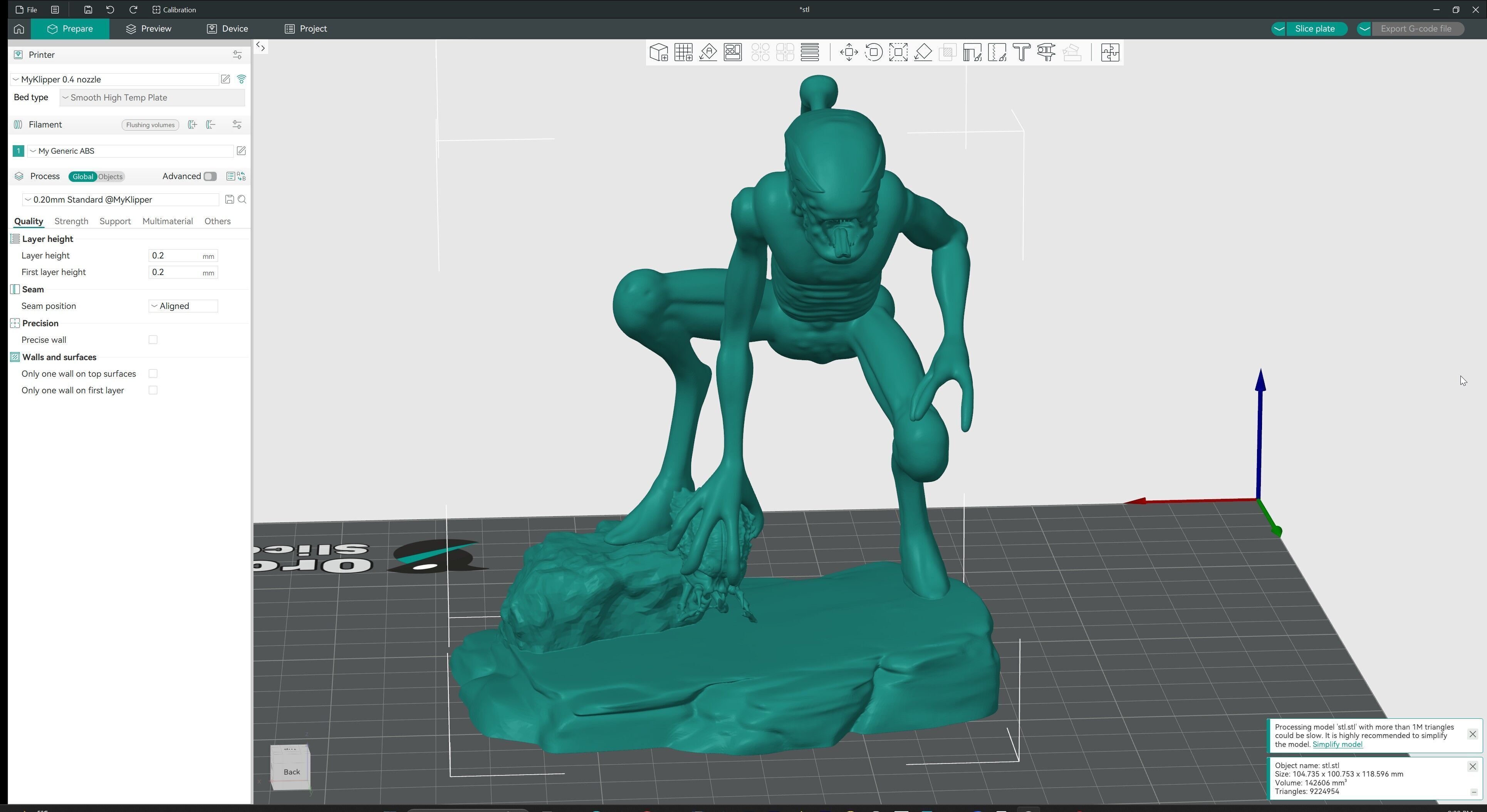Click the add filament icon
Image resolution: width=1487 pixels, height=812 pixels.
point(192,125)
